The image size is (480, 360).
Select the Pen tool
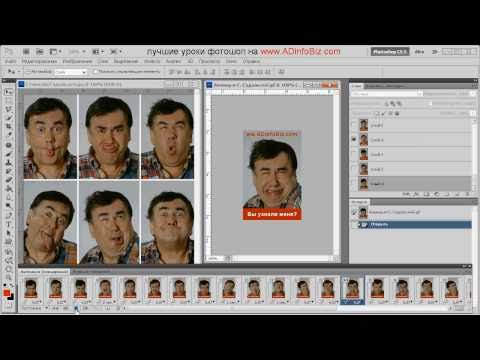[9, 215]
